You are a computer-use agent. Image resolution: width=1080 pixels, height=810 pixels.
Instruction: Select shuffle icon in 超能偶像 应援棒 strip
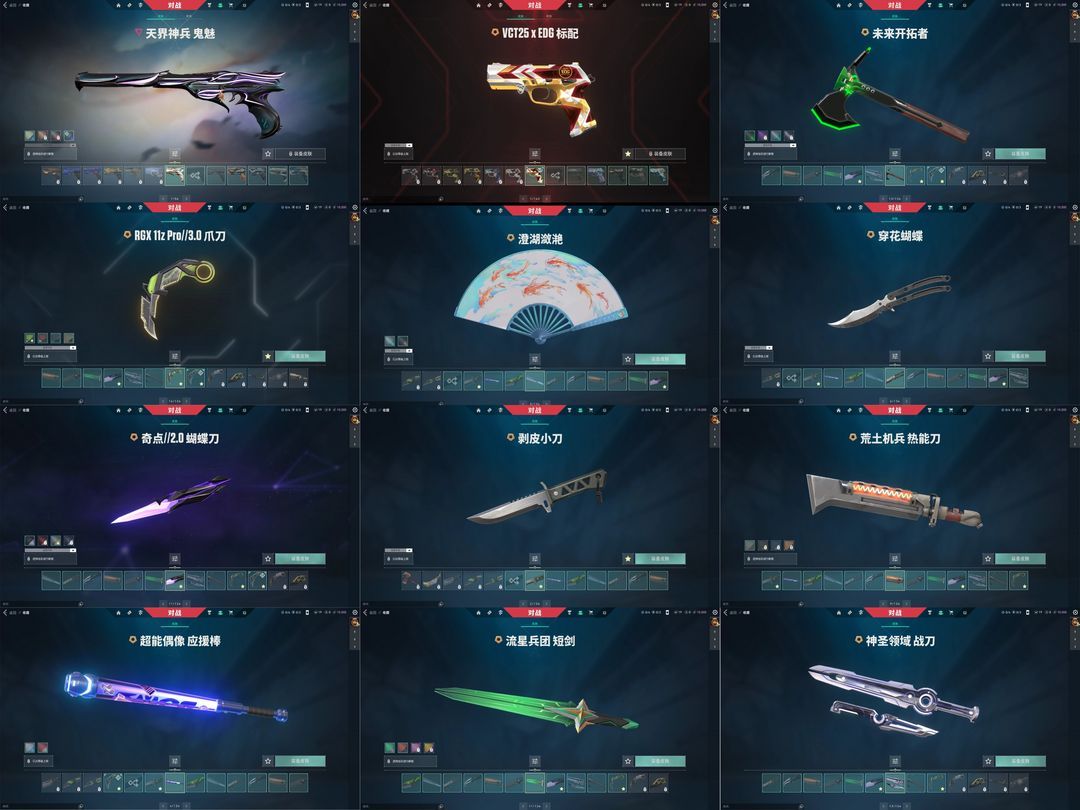(x=134, y=783)
